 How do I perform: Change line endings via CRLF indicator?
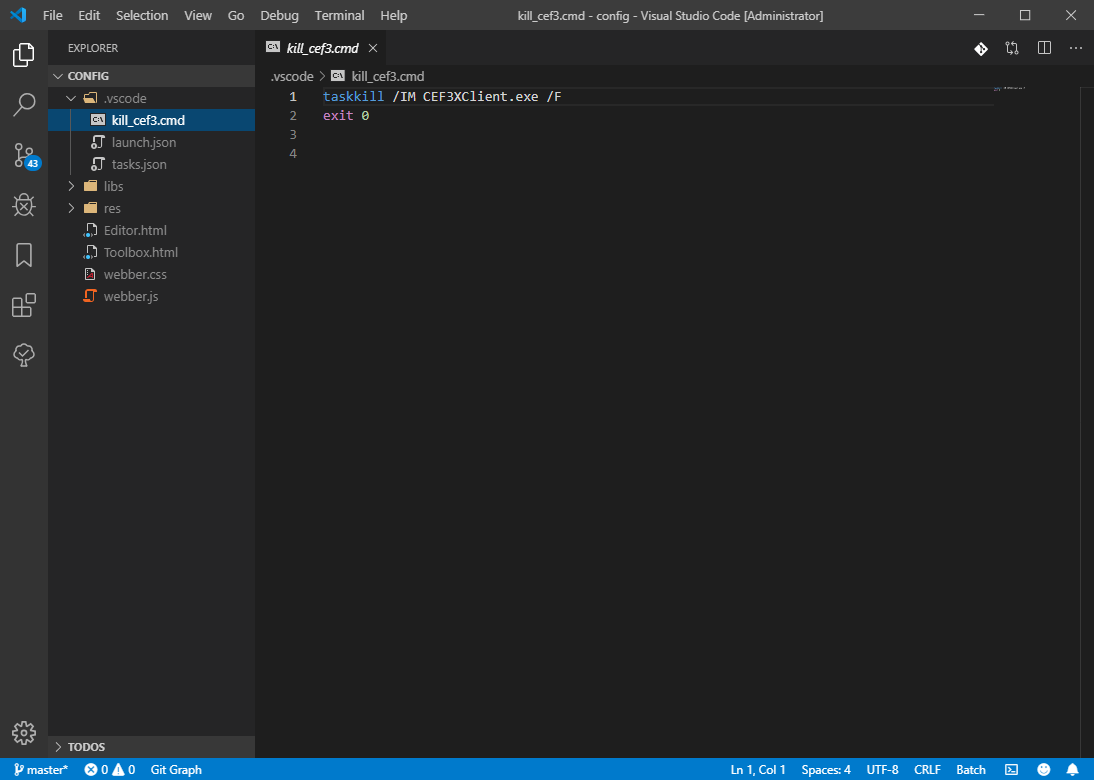click(927, 770)
